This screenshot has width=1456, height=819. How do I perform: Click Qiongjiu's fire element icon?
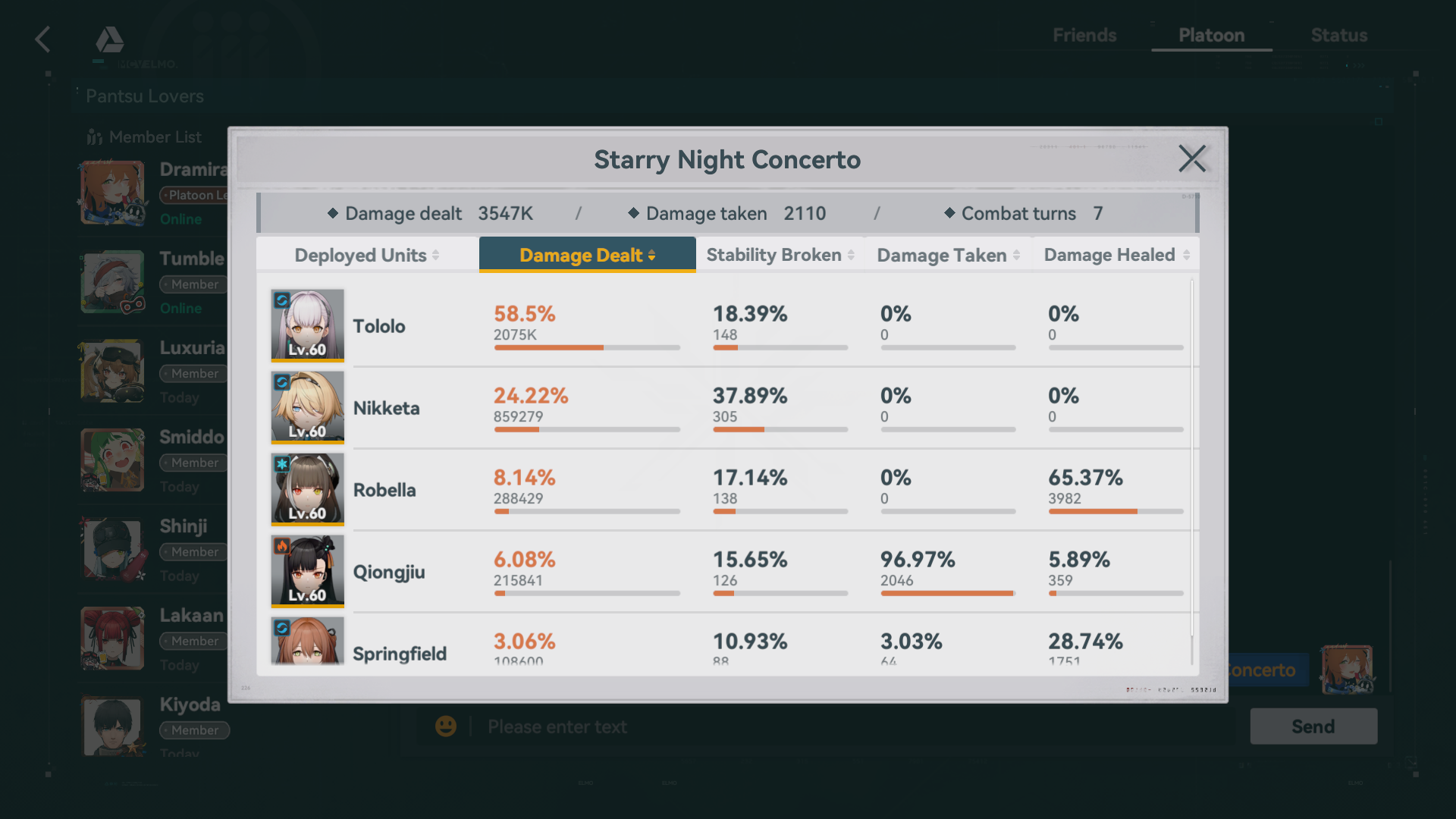click(x=282, y=546)
